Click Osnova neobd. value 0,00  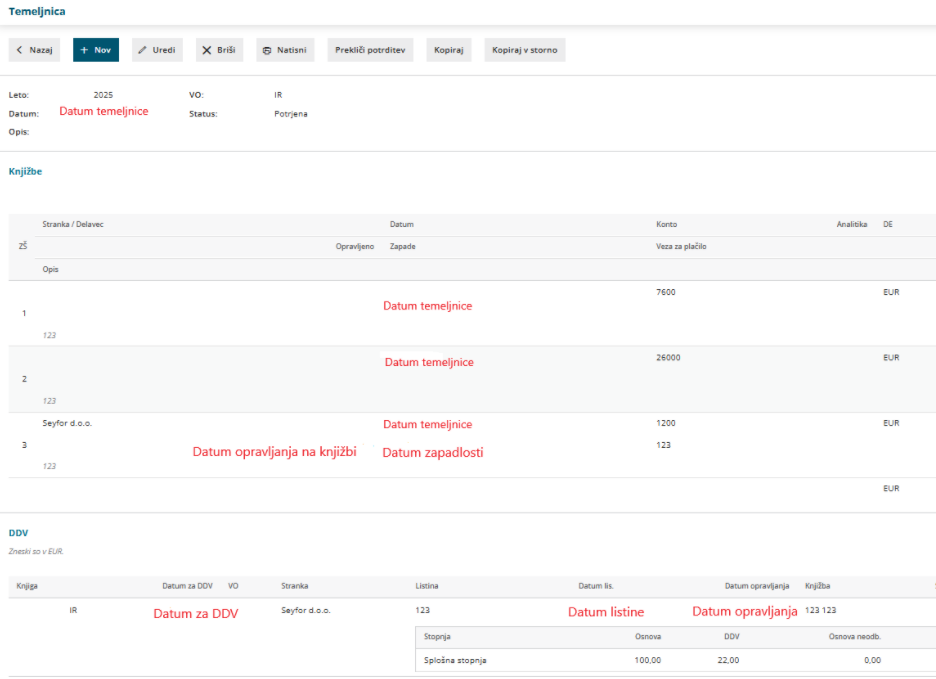point(872,660)
